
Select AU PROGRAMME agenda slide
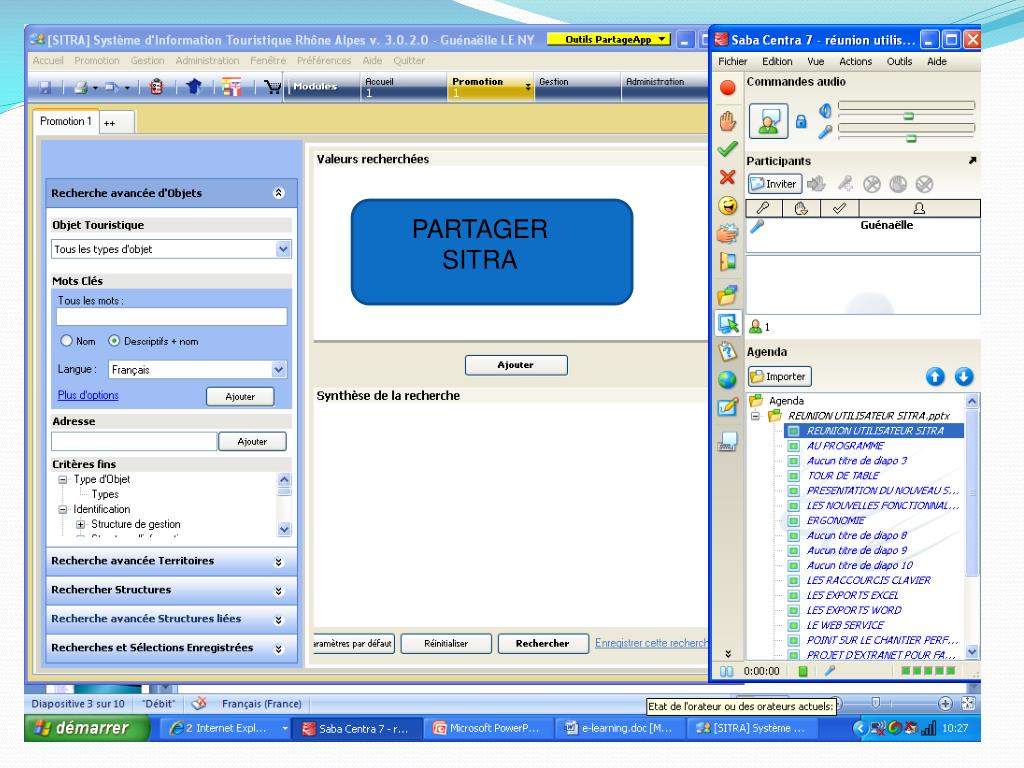coord(845,446)
